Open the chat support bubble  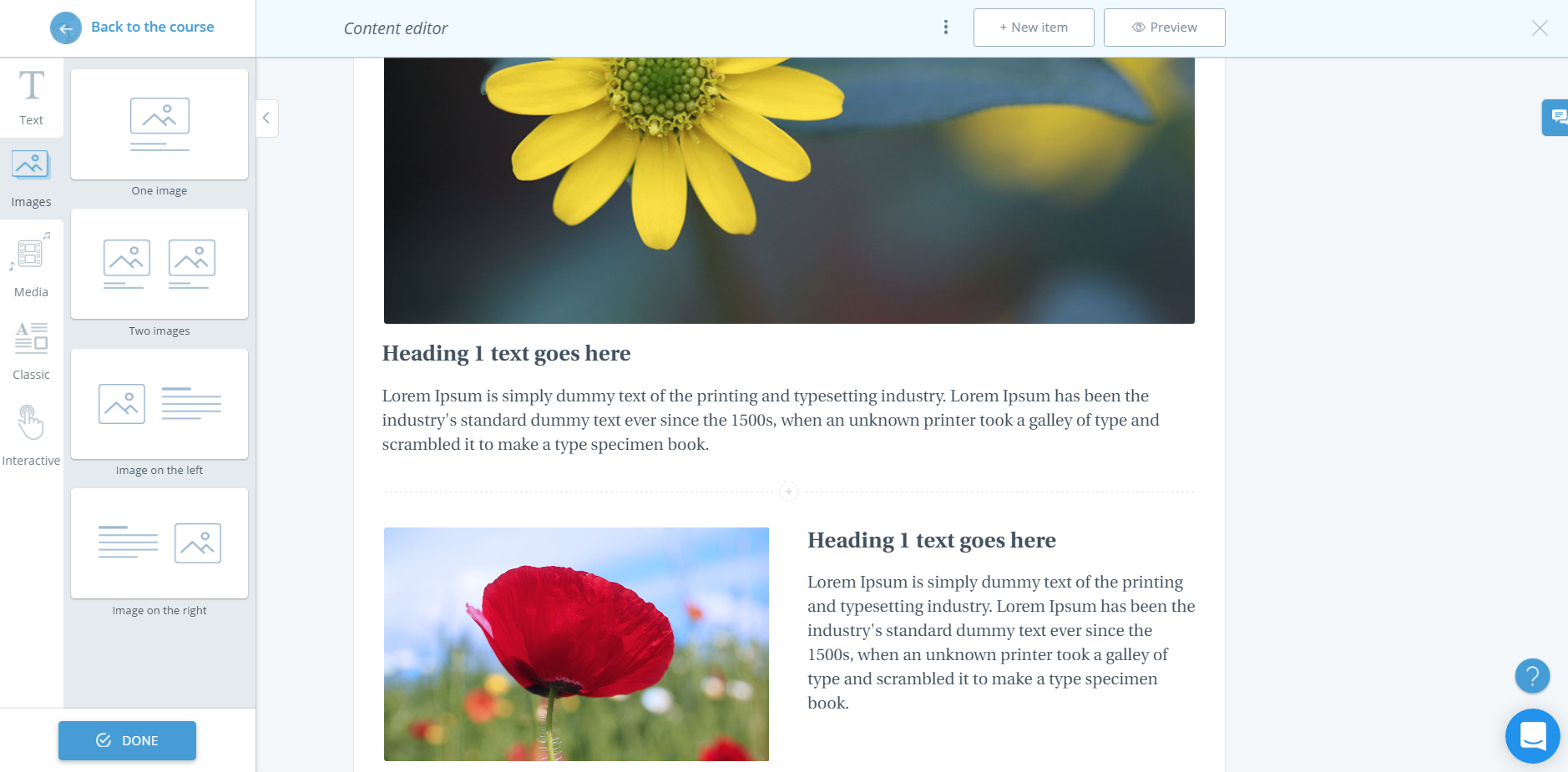point(1532,736)
